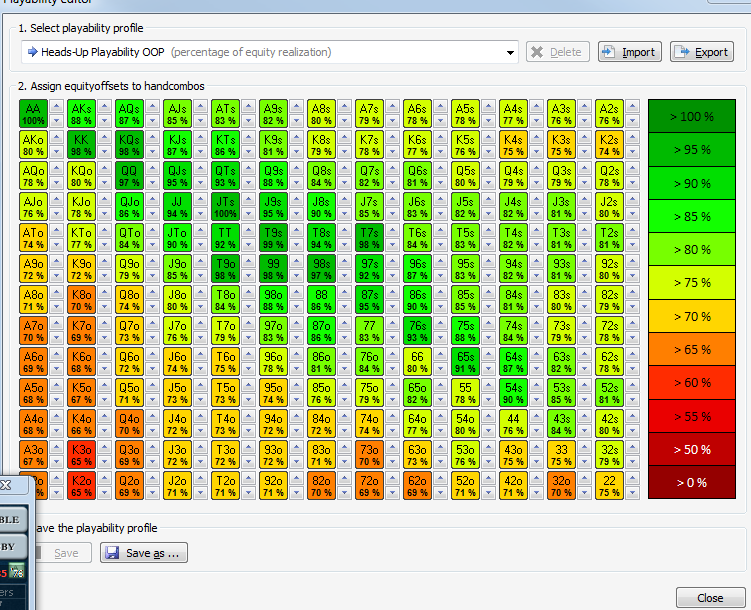The height and width of the screenshot is (610, 751).
Task: Increase the KK value with up arrow
Action: point(104,137)
